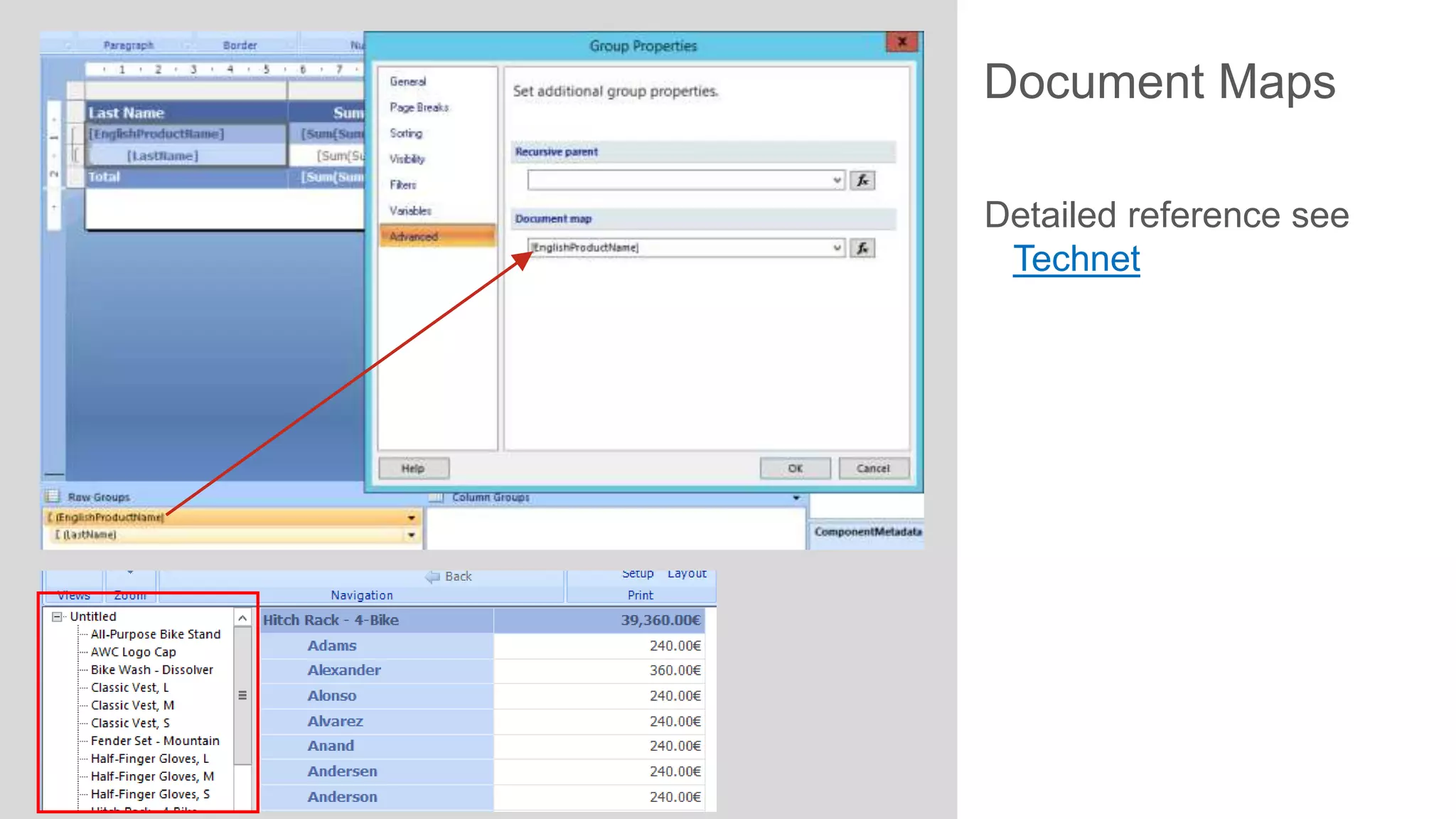Click the 39,360.00€ total cell
Image resolution: width=1456 pixels, height=819 pixels.
coord(599,620)
